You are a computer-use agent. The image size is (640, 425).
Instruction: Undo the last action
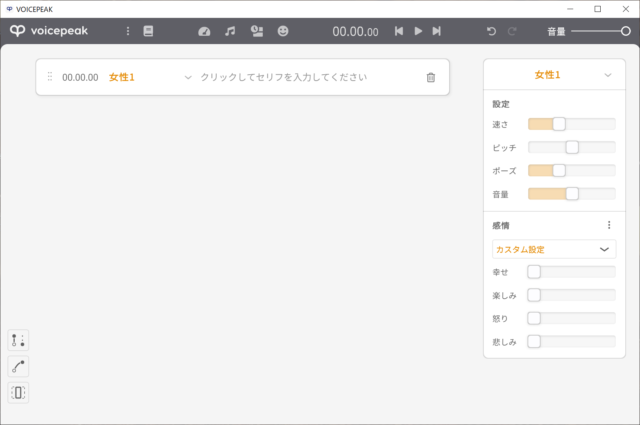click(x=491, y=31)
